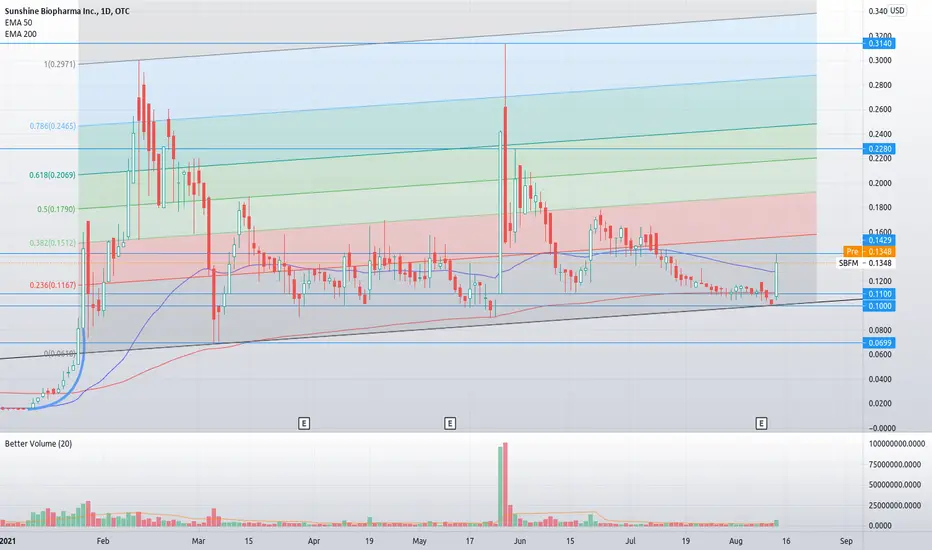This screenshot has width=932, height=550.
Task: Select the Better Volume (20) indicator legend
Action: point(39,444)
